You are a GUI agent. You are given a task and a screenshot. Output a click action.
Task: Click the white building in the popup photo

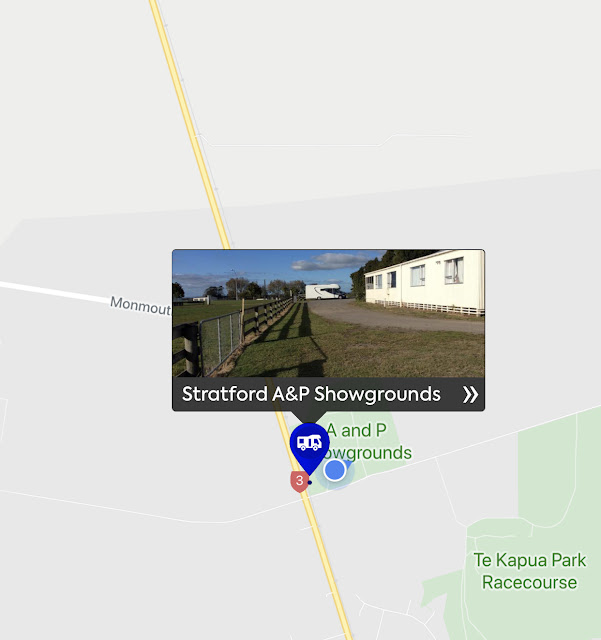click(425, 282)
